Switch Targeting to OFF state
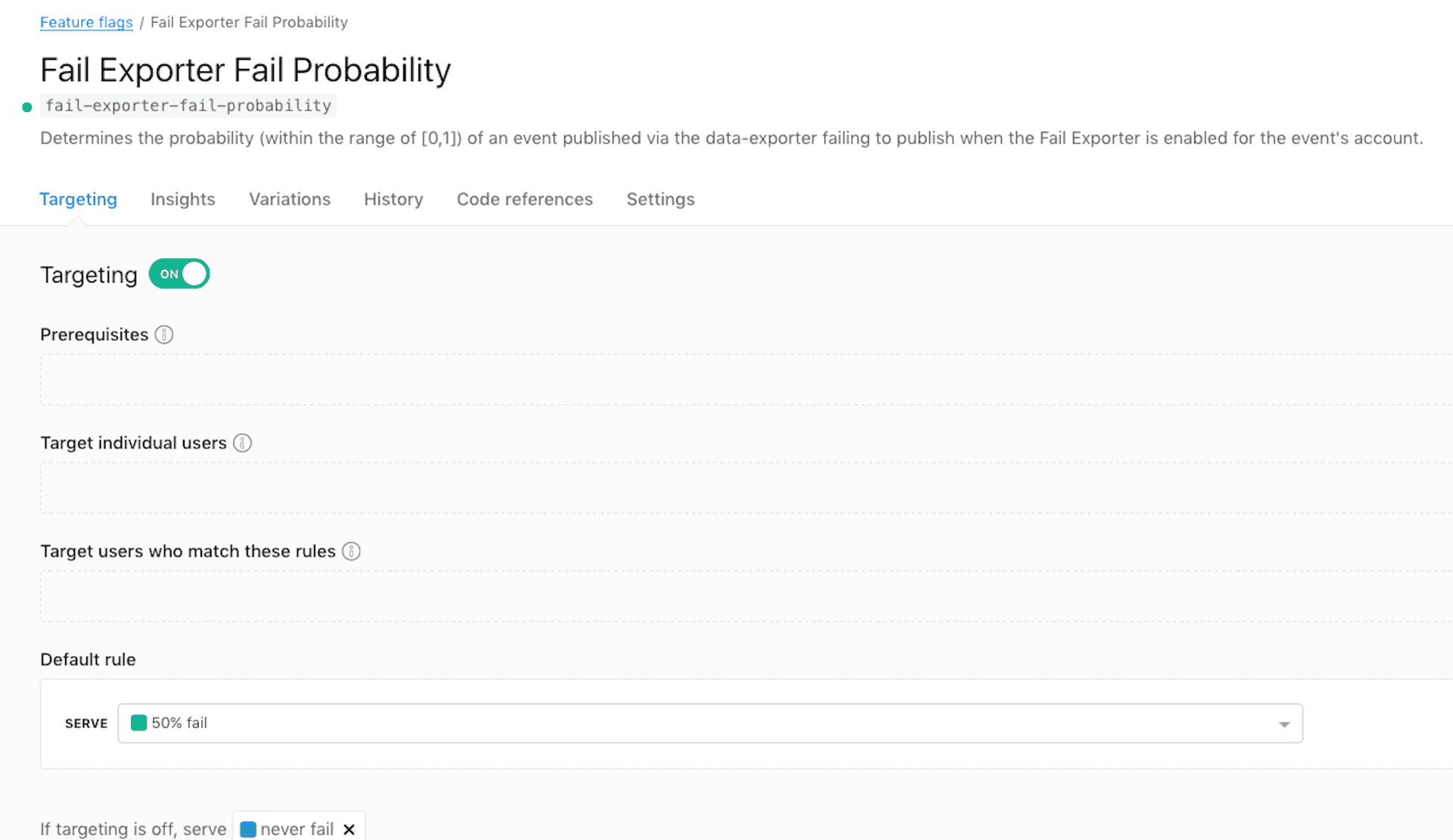1453x840 pixels. (179, 273)
